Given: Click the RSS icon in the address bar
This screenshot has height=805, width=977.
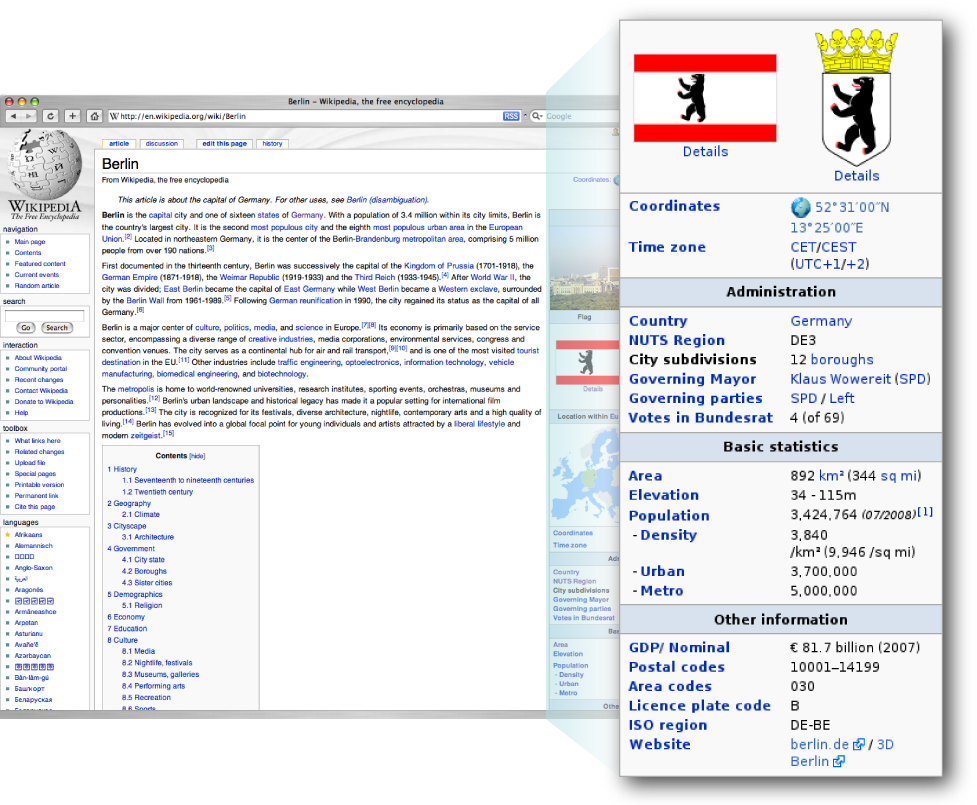Looking at the screenshot, I should [511, 115].
